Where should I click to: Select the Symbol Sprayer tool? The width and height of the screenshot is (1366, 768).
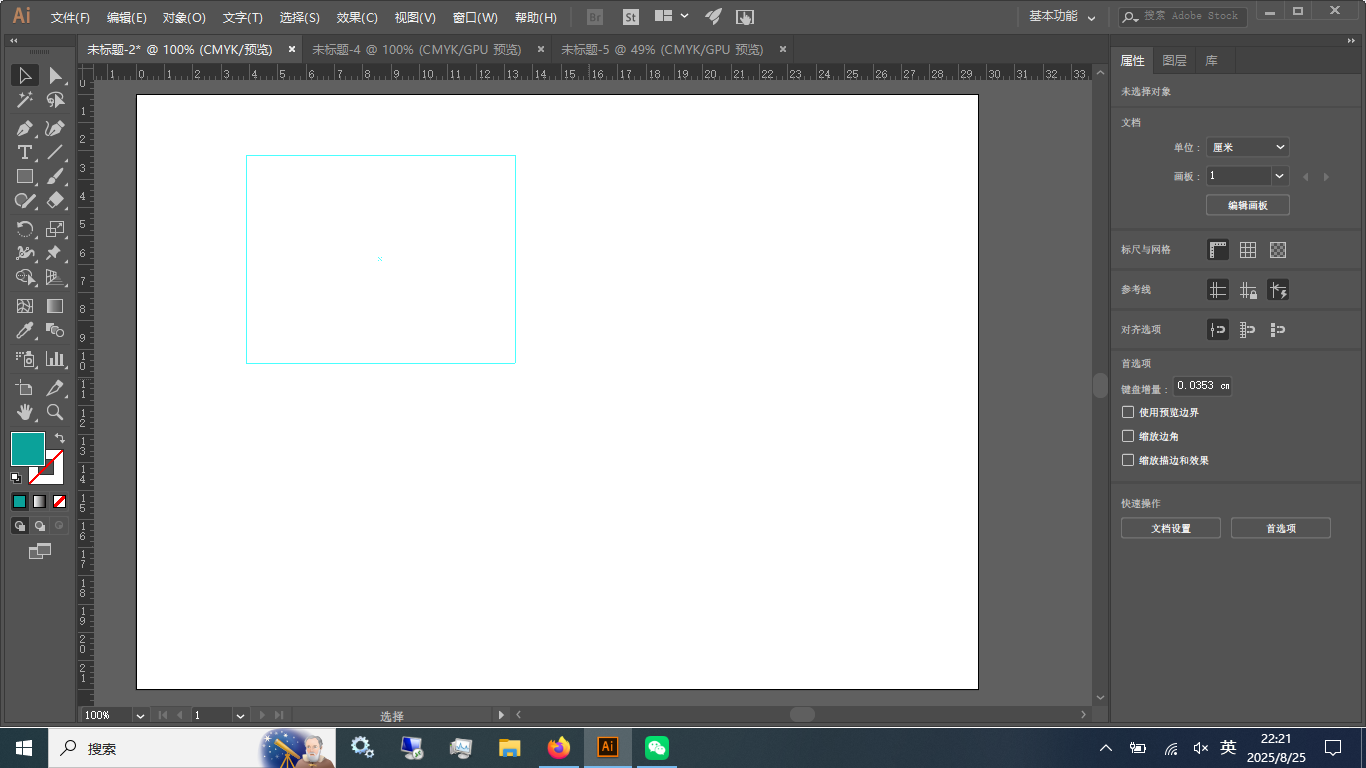coord(25,358)
